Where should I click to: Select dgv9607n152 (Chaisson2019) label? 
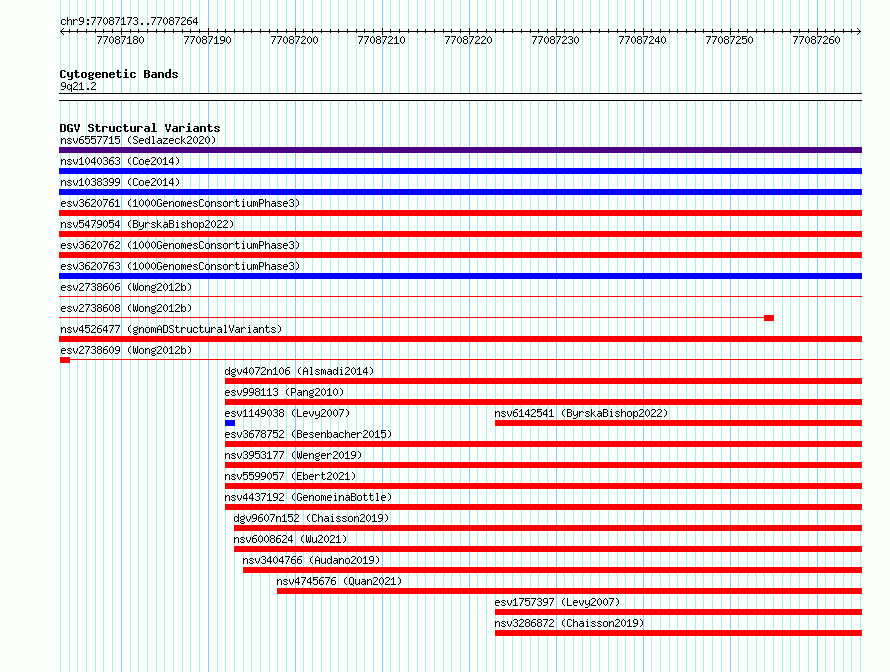point(311,518)
